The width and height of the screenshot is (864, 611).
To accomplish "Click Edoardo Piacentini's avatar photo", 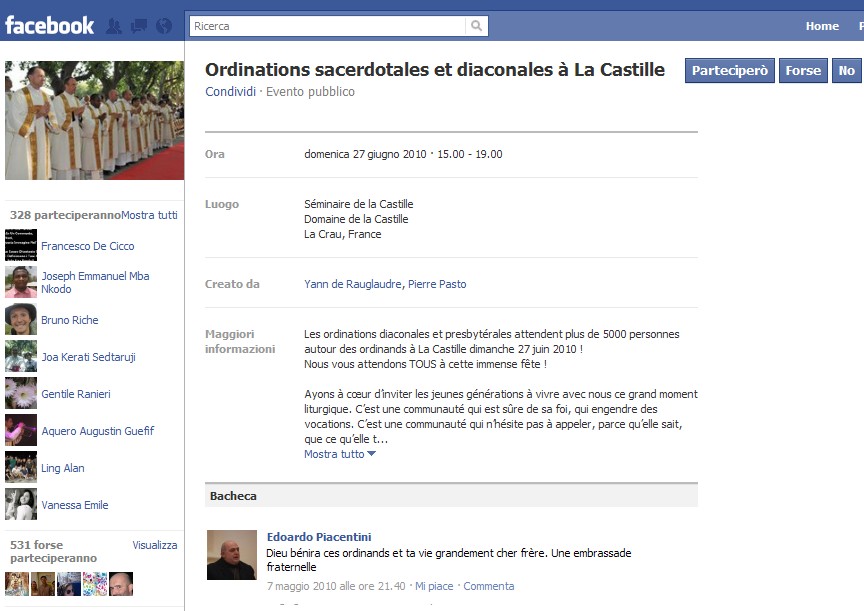I will click(232, 555).
